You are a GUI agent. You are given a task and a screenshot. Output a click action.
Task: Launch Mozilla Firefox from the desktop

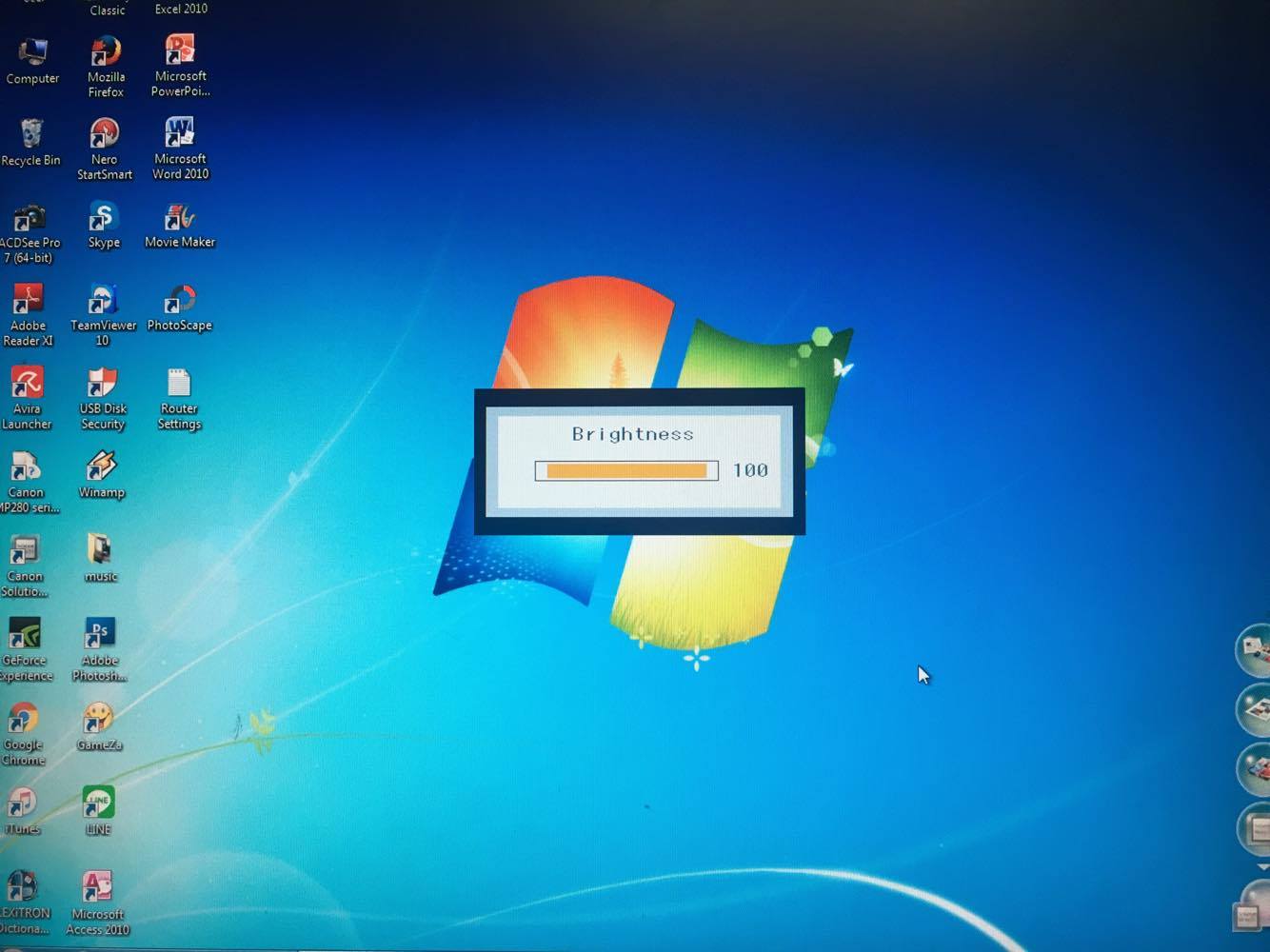(x=106, y=66)
